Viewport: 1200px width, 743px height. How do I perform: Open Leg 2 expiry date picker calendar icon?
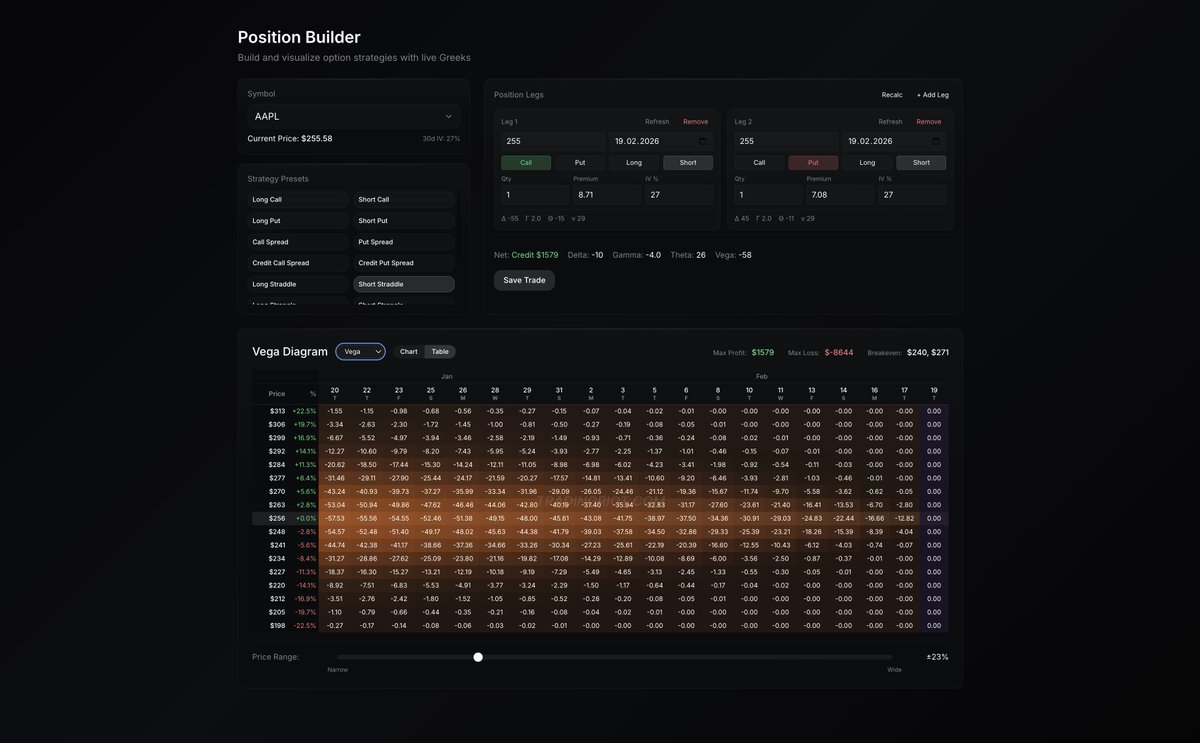pos(933,140)
